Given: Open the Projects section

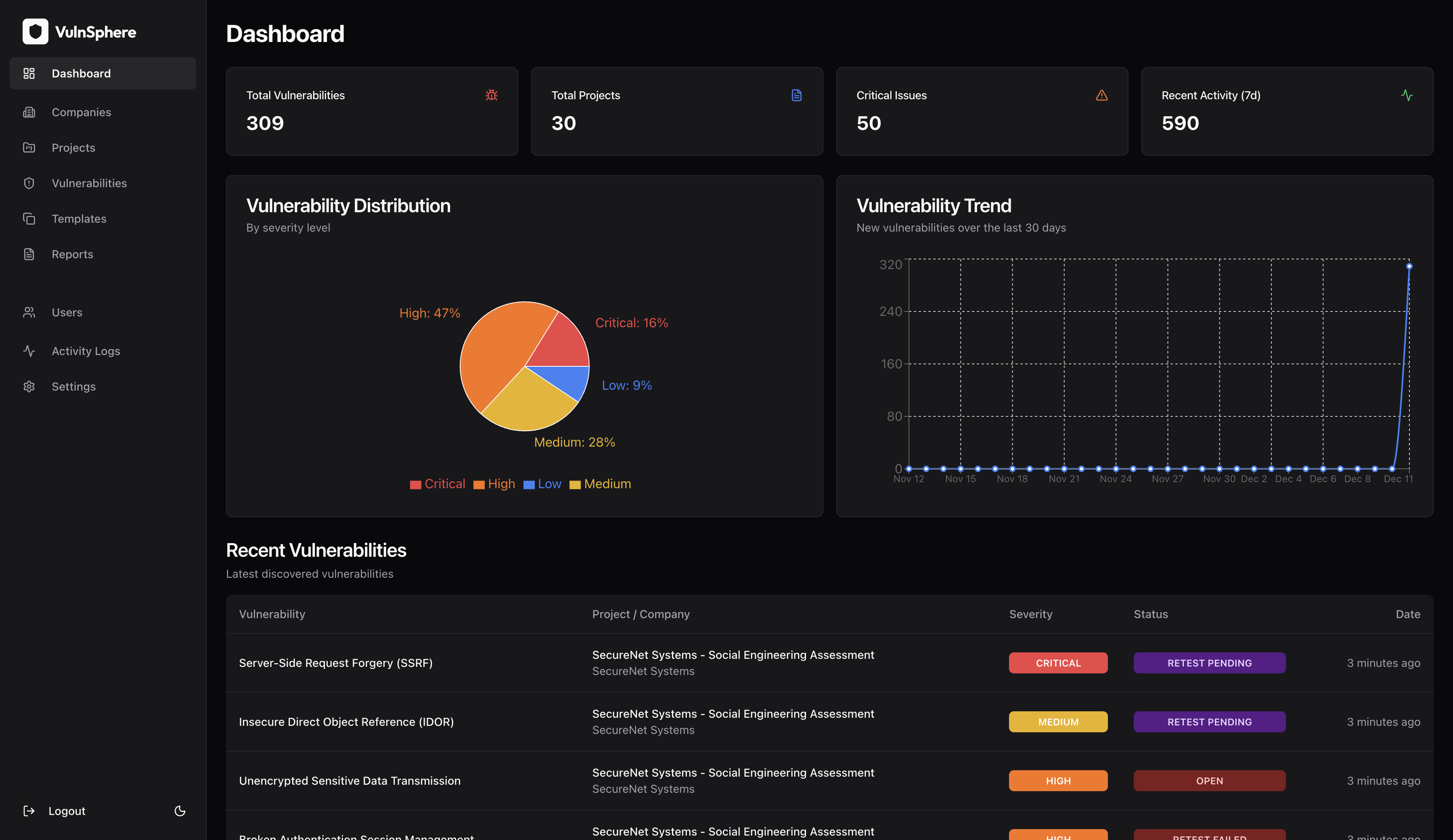Looking at the screenshot, I should (103, 148).
